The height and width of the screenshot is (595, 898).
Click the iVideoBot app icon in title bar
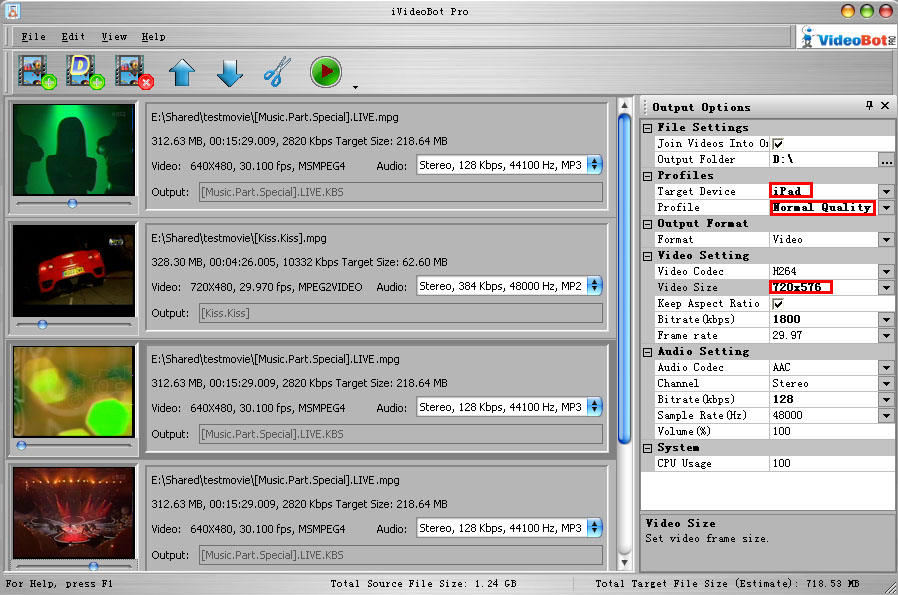pos(13,10)
